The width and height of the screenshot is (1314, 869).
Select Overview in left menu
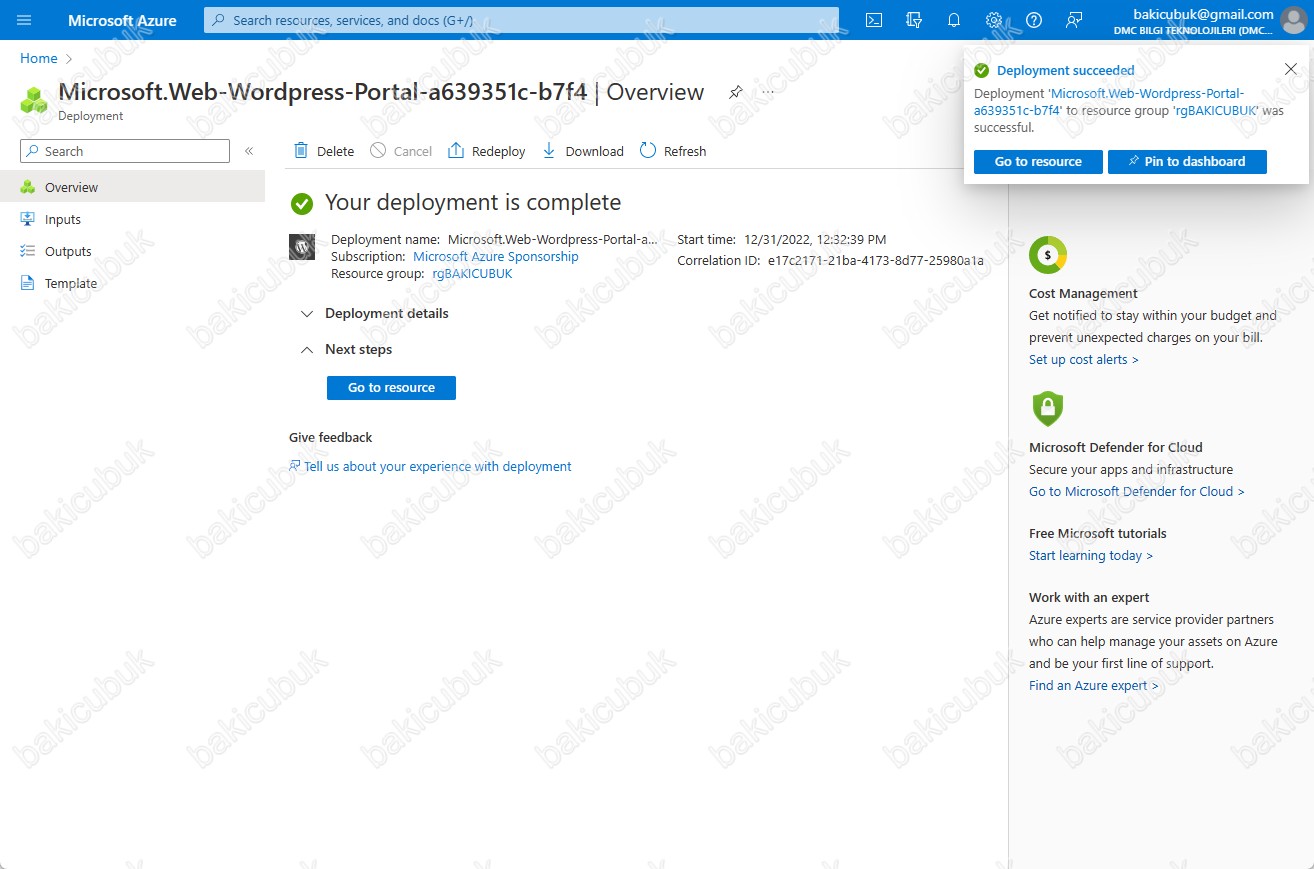click(x=132, y=187)
